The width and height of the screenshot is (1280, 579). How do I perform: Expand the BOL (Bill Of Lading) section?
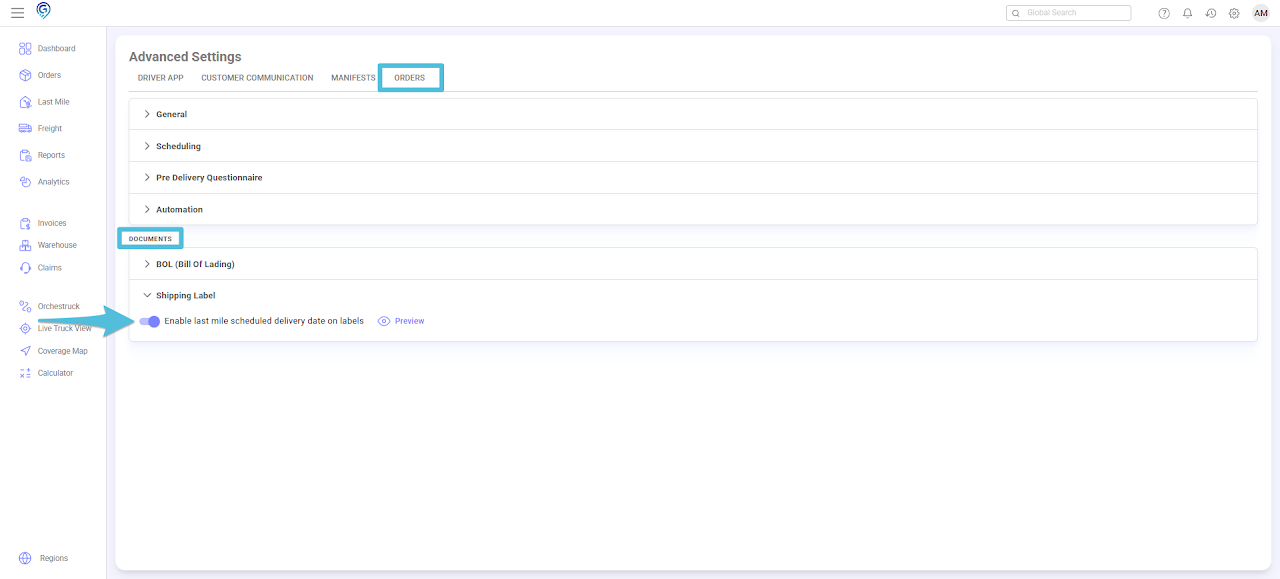point(693,264)
